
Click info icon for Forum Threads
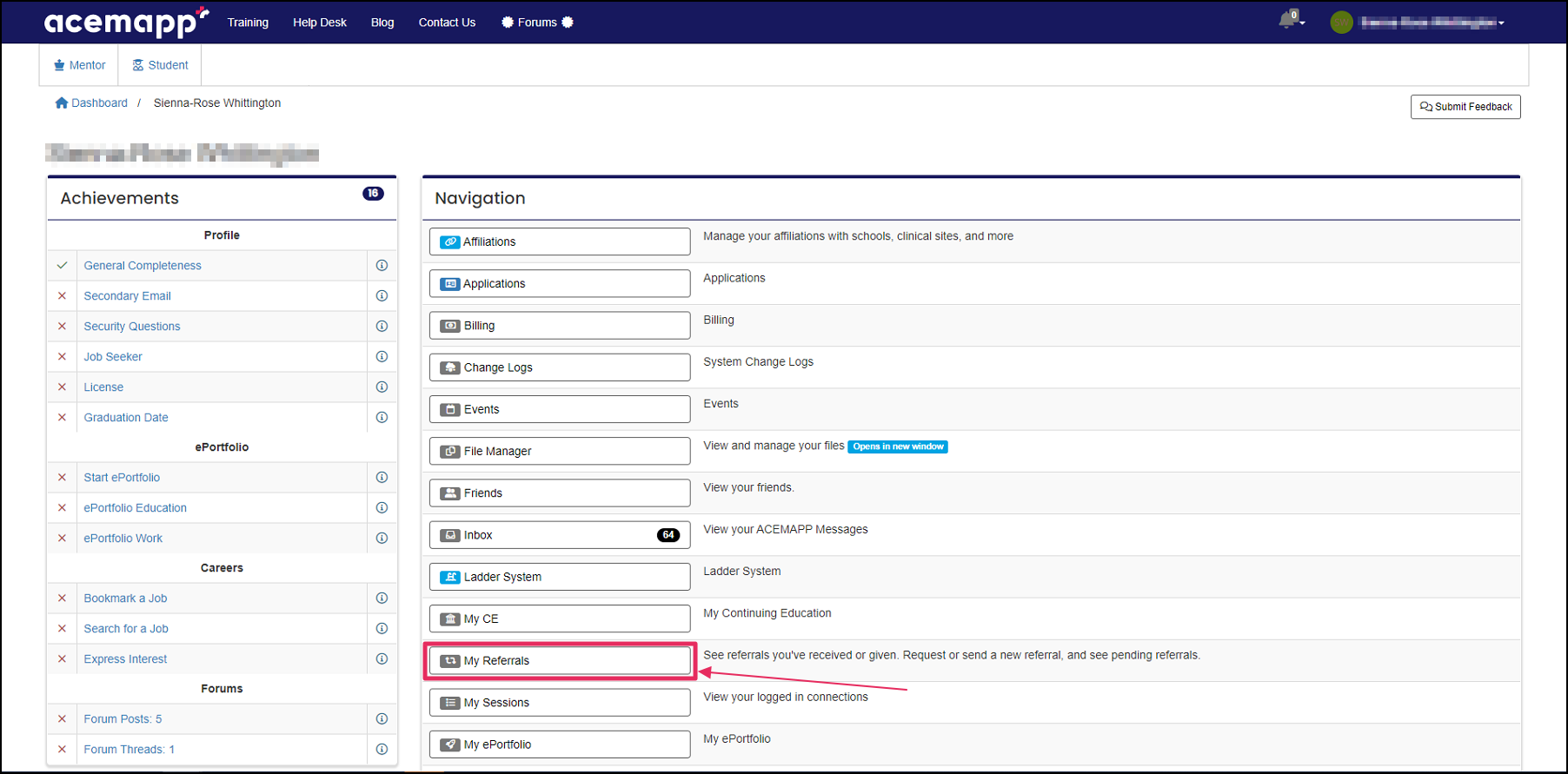(x=382, y=750)
